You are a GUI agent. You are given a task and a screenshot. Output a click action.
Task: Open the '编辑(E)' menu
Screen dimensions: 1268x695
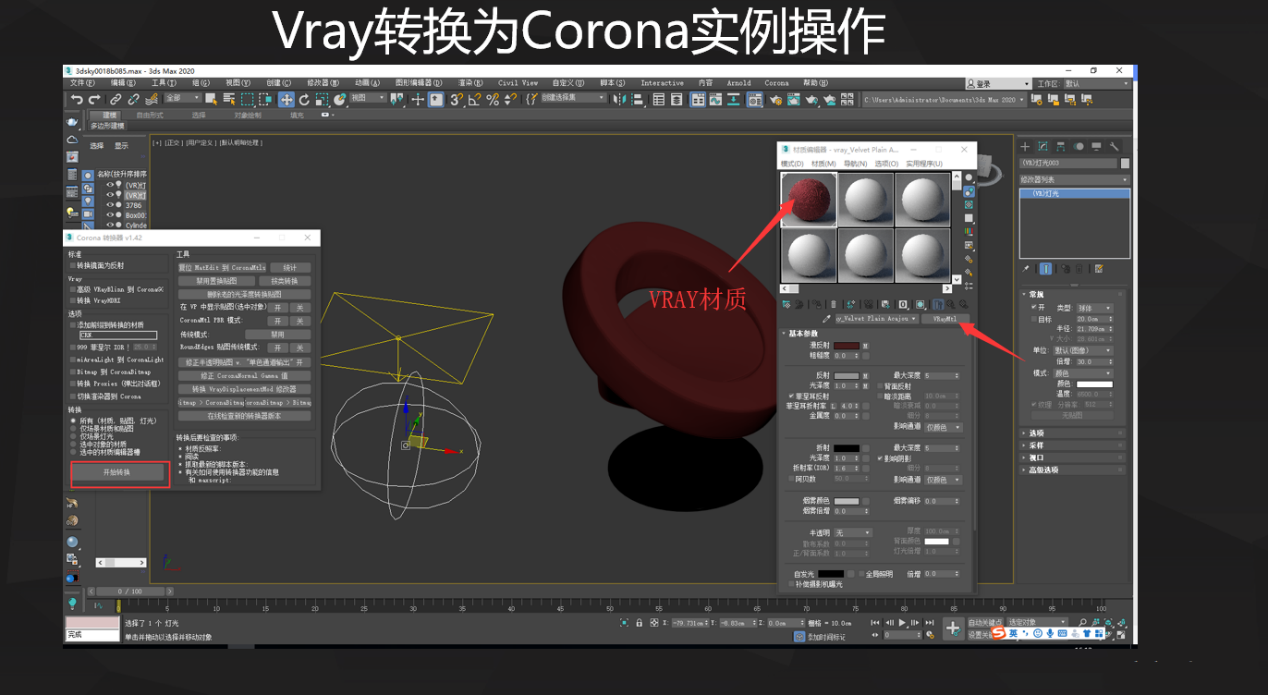click(x=124, y=83)
